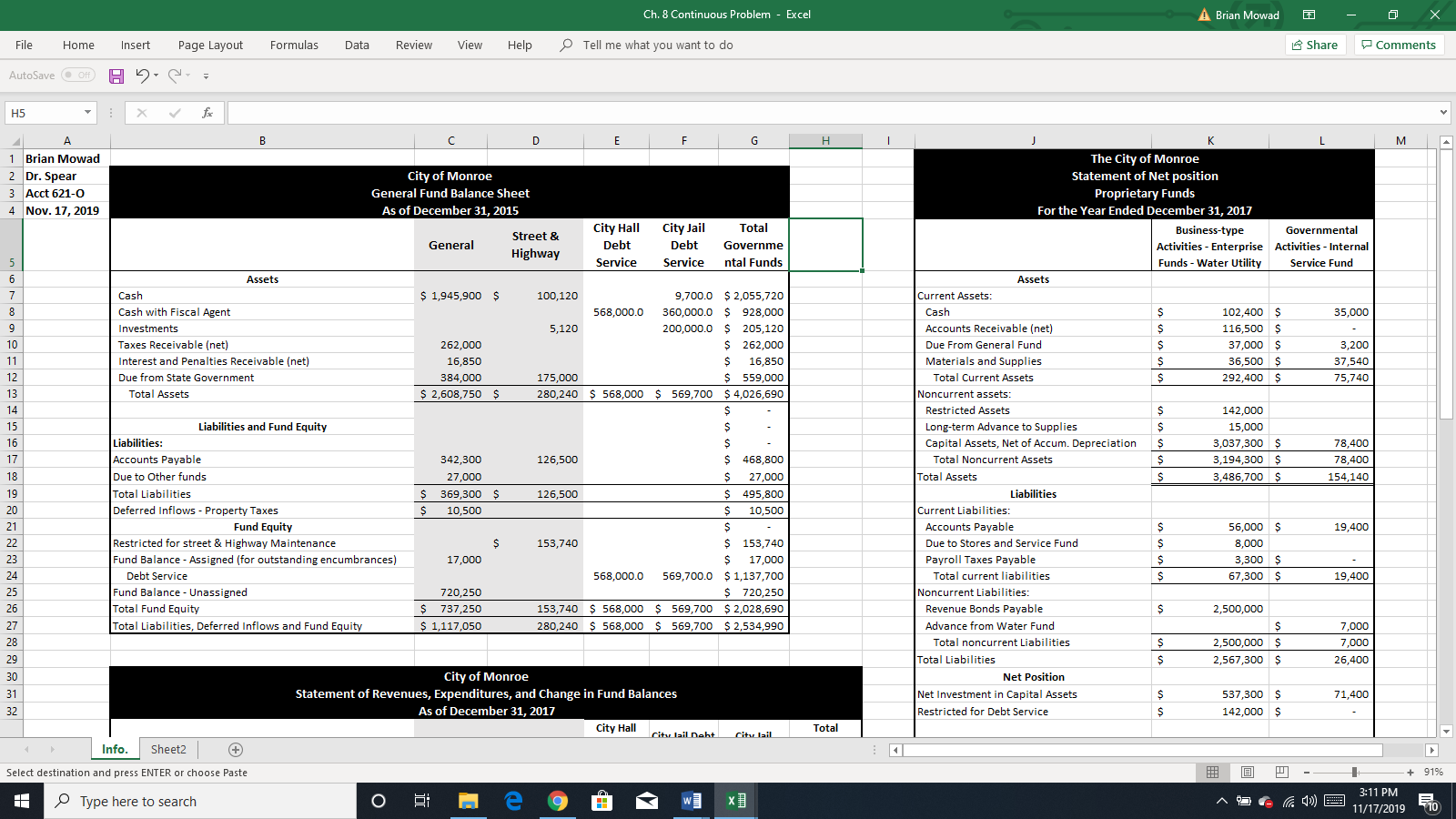Open the Mail app from taskbar
This screenshot has width=1456, height=819.
click(647, 801)
